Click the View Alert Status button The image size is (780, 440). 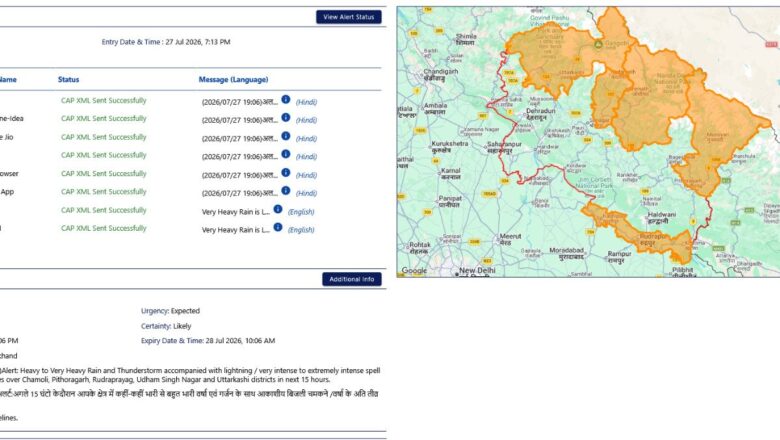[x=349, y=17]
